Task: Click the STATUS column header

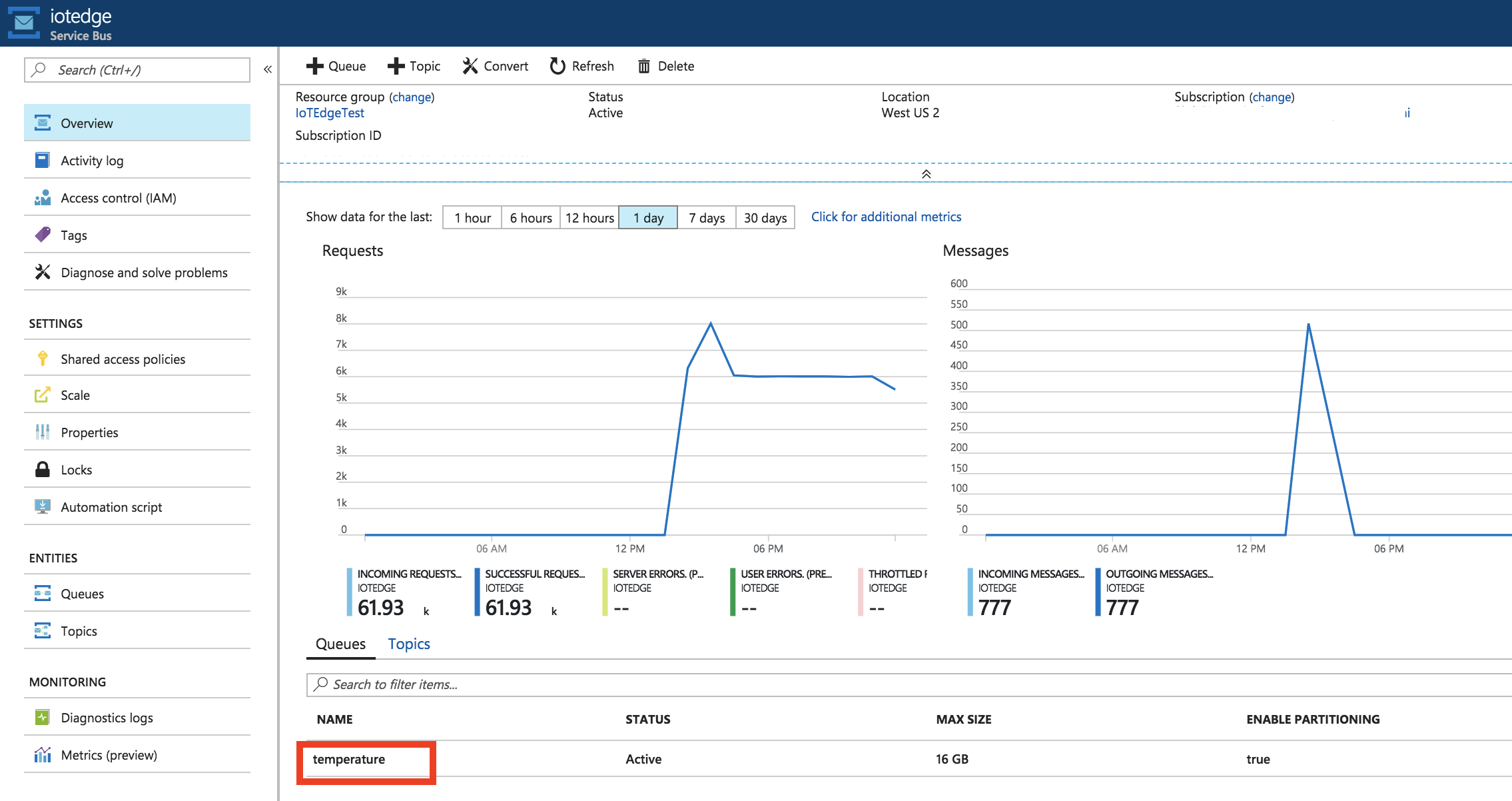Action: [648, 719]
